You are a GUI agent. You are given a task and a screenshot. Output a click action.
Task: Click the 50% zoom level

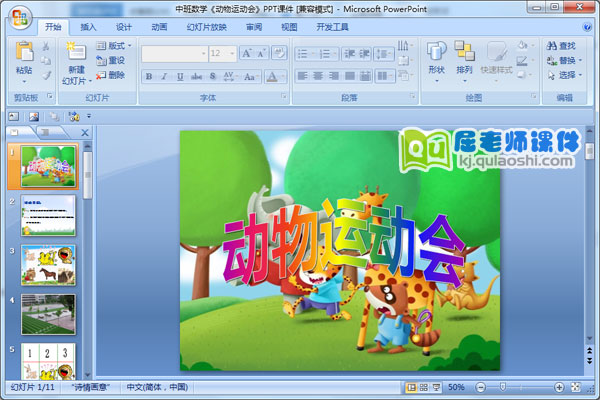456,387
